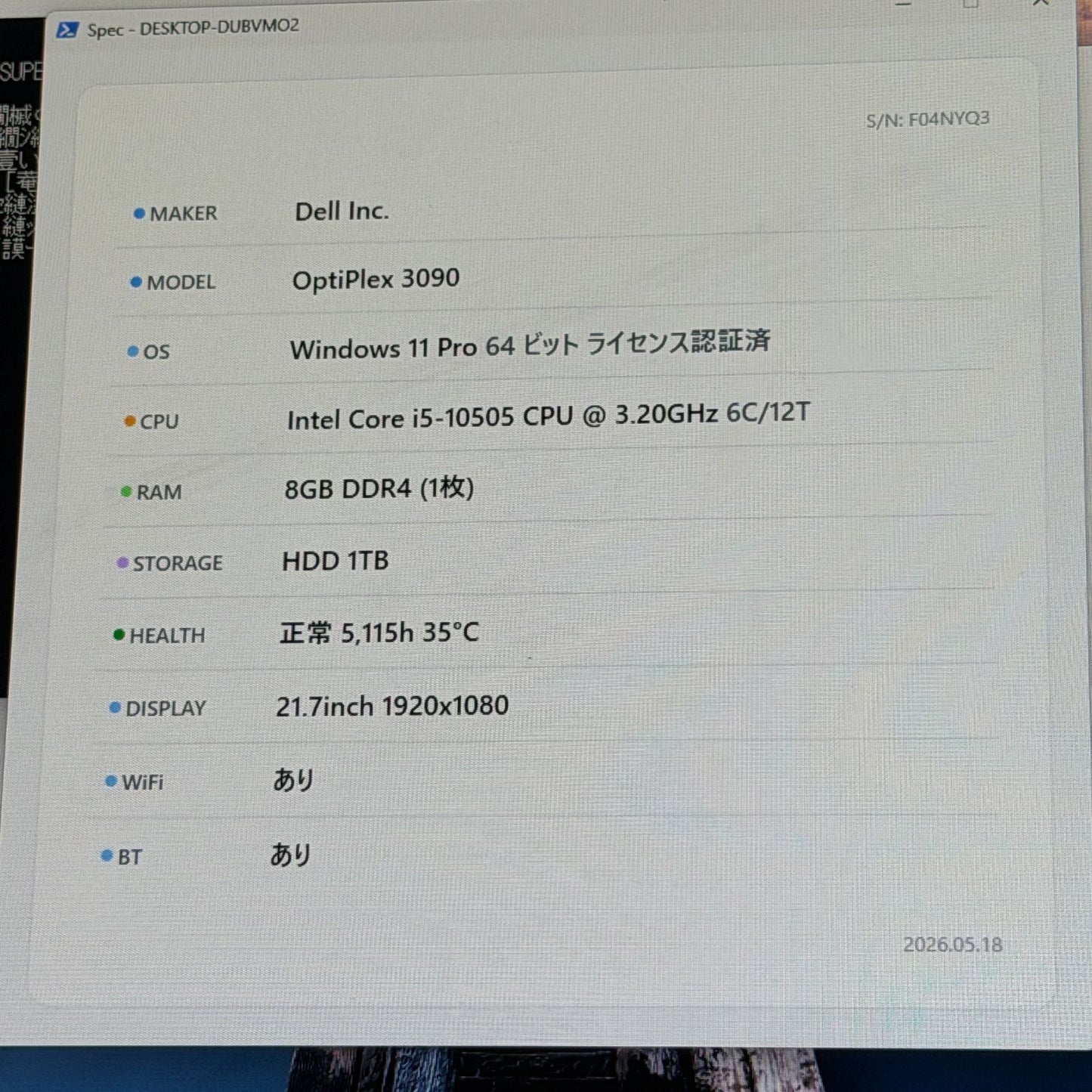Image resolution: width=1092 pixels, height=1092 pixels.
Task: Click the MAKER label
Action: click(x=184, y=214)
